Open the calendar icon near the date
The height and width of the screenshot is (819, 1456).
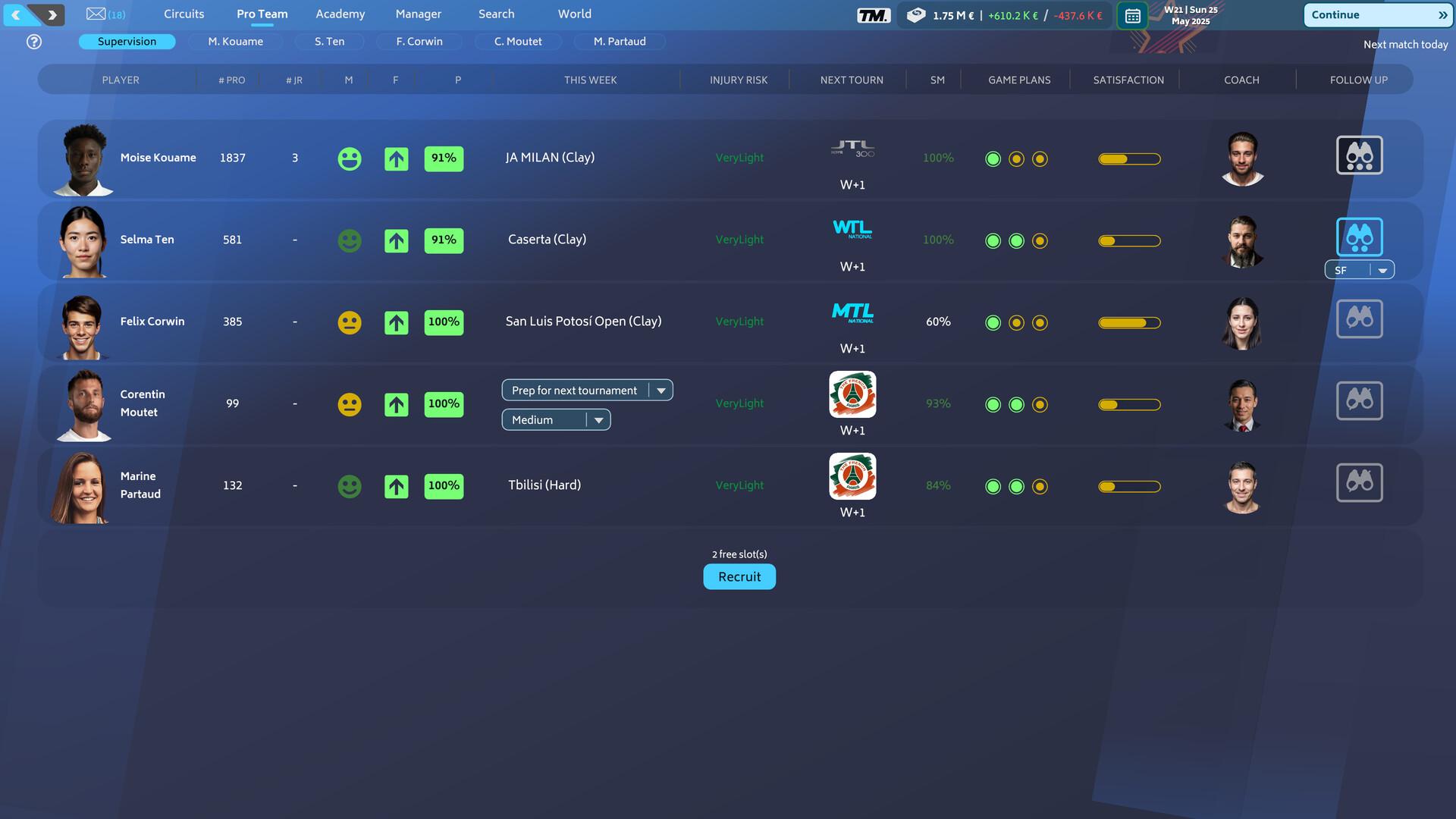(x=1132, y=15)
